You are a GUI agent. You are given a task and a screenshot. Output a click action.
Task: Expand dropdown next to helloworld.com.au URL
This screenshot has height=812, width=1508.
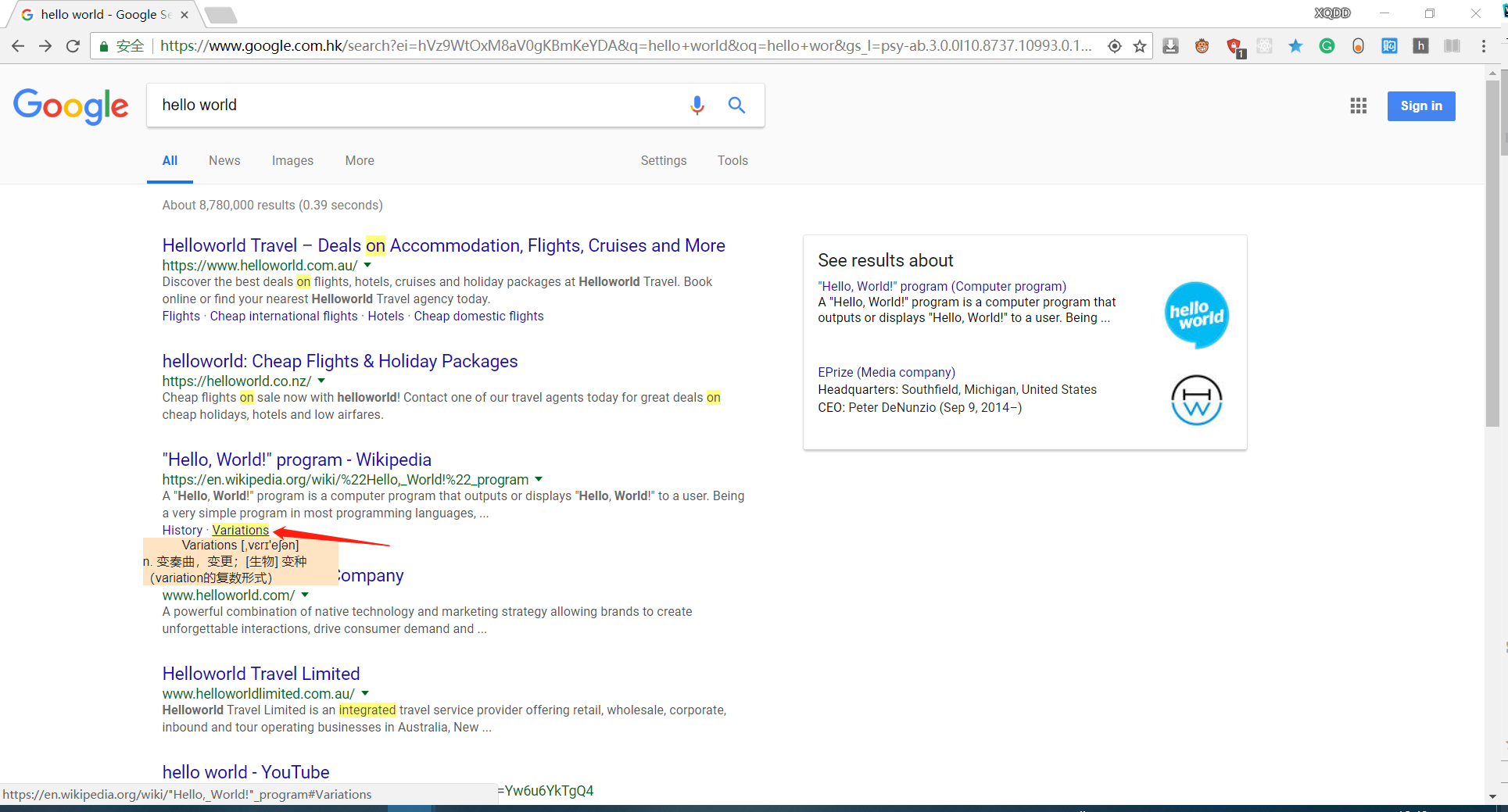(367, 265)
